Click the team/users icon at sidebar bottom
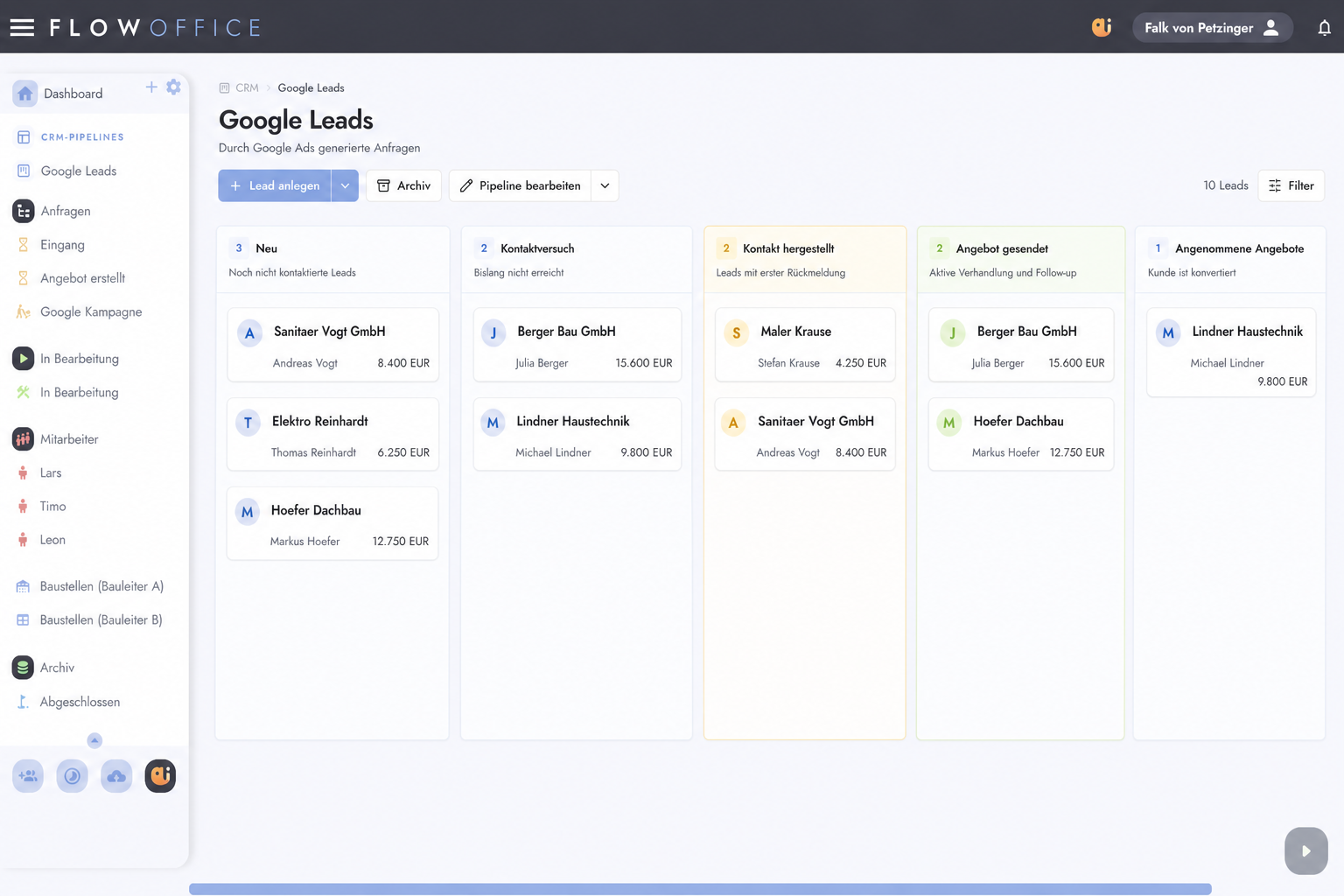The width and height of the screenshot is (1344, 896). 28,776
